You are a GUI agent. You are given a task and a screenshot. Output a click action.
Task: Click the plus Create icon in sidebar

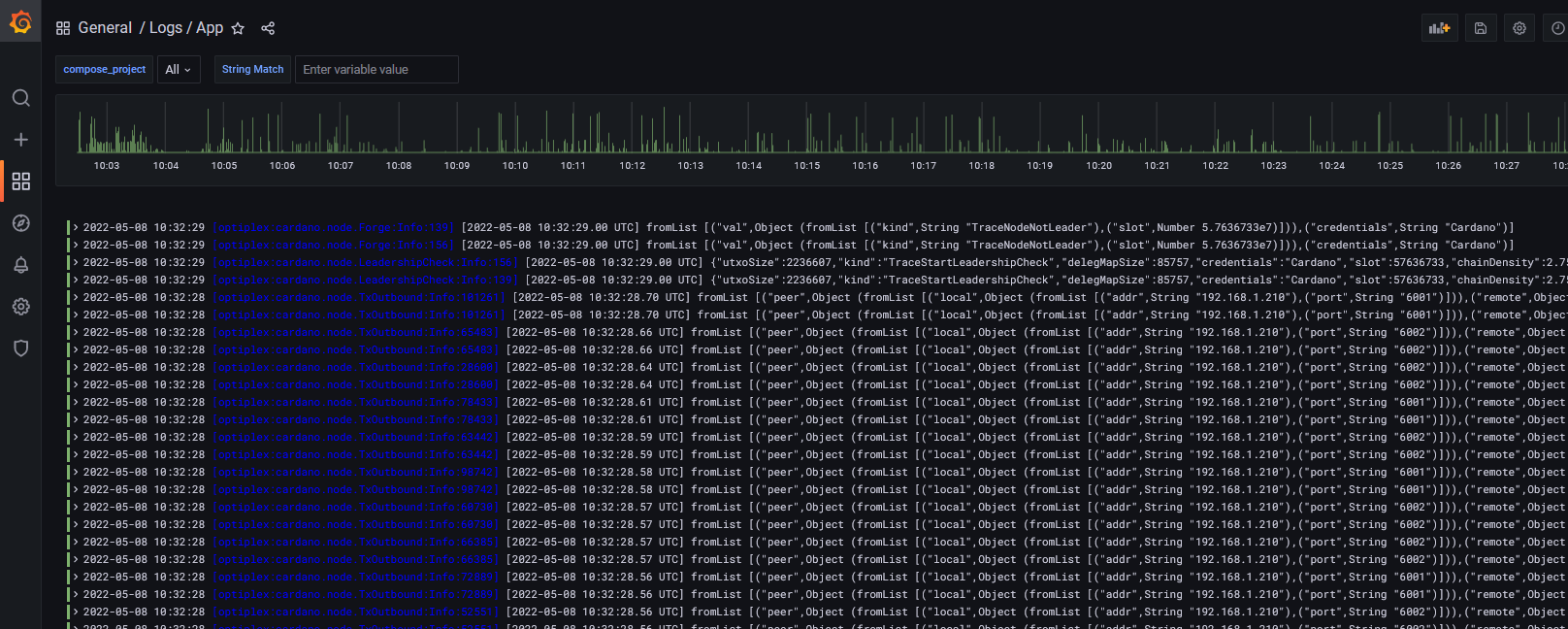[x=20, y=140]
